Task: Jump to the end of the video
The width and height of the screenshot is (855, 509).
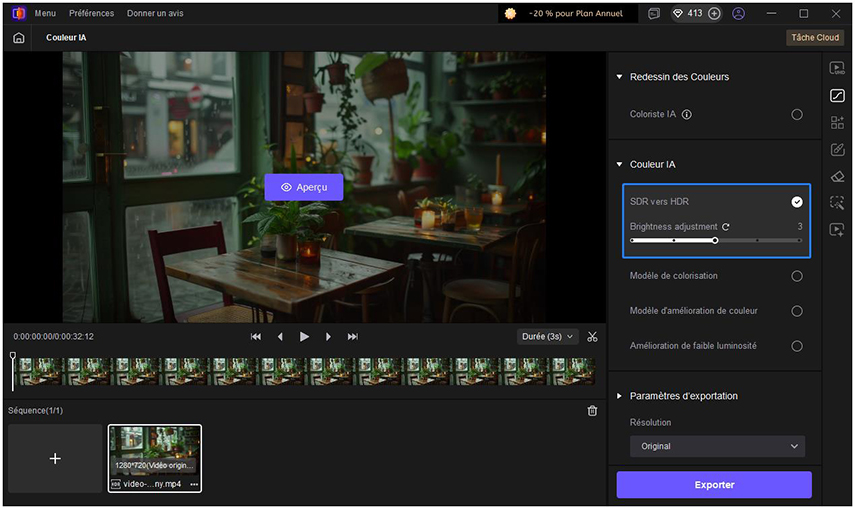Action: 353,337
